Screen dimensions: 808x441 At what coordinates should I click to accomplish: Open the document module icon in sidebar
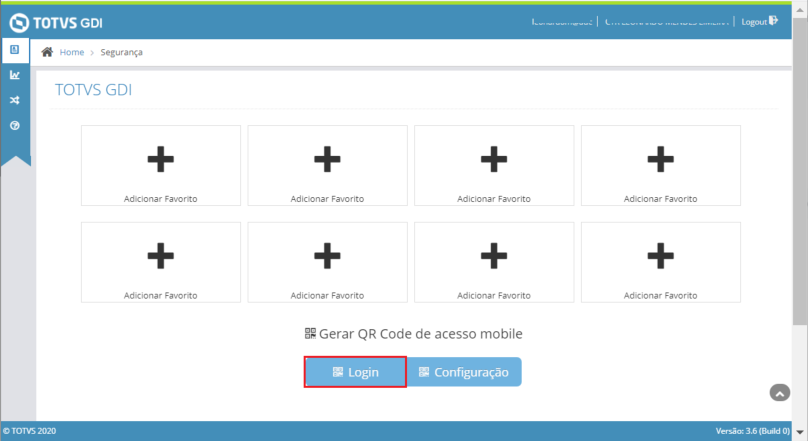(15, 50)
